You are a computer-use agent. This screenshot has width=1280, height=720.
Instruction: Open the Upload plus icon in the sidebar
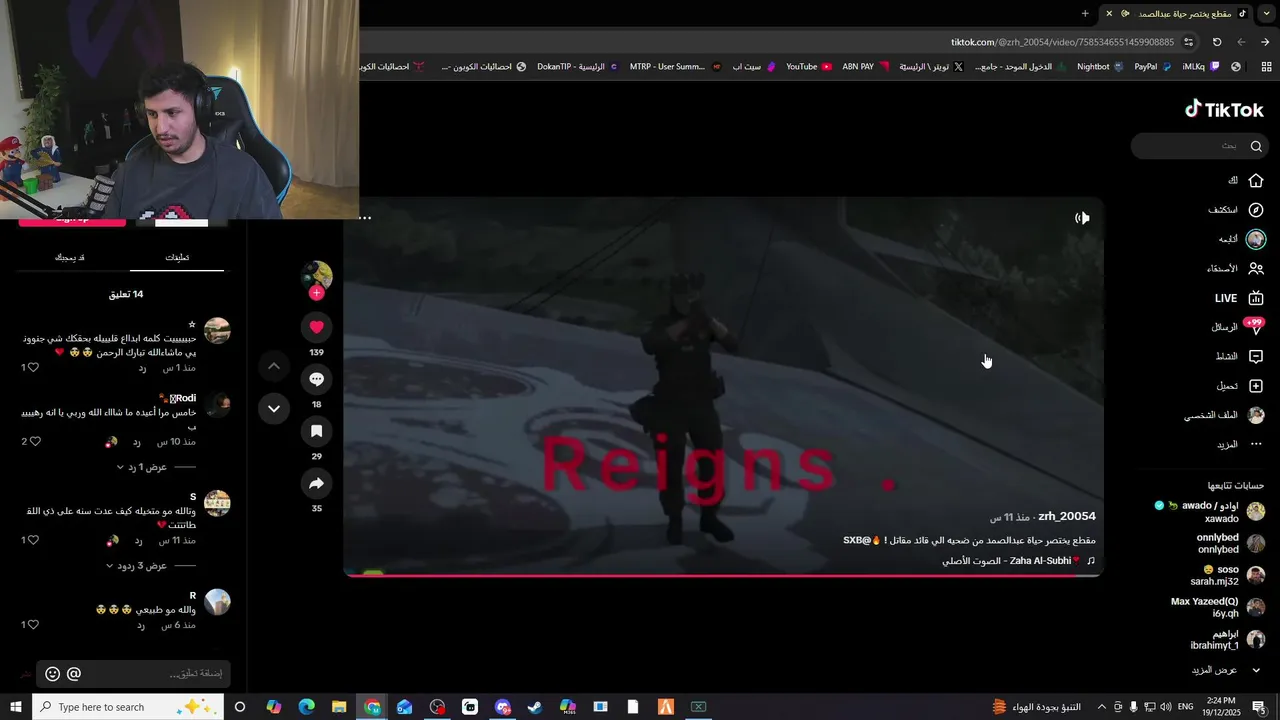point(1256,386)
